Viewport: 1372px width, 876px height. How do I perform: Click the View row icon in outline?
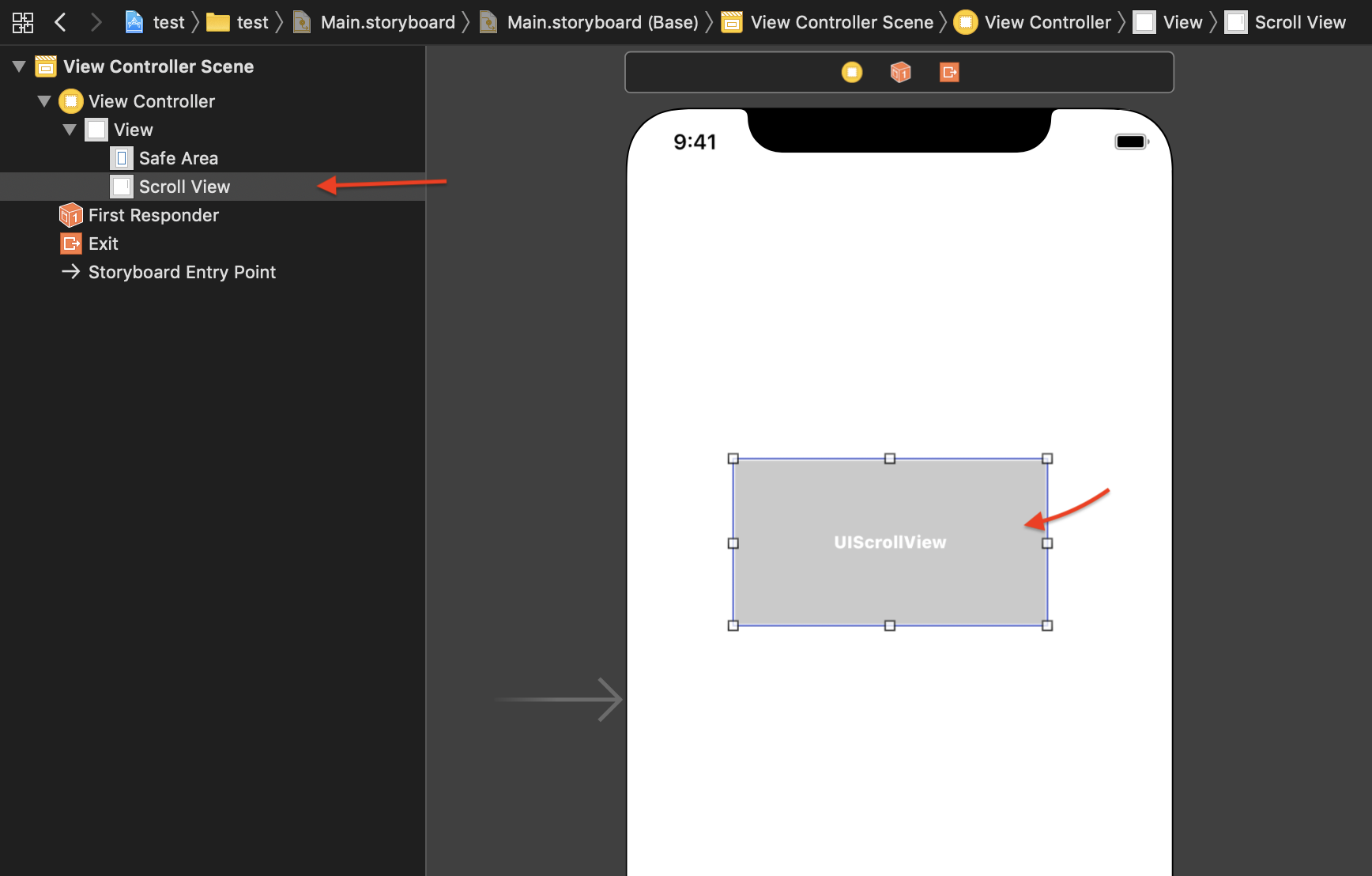[x=96, y=130]
